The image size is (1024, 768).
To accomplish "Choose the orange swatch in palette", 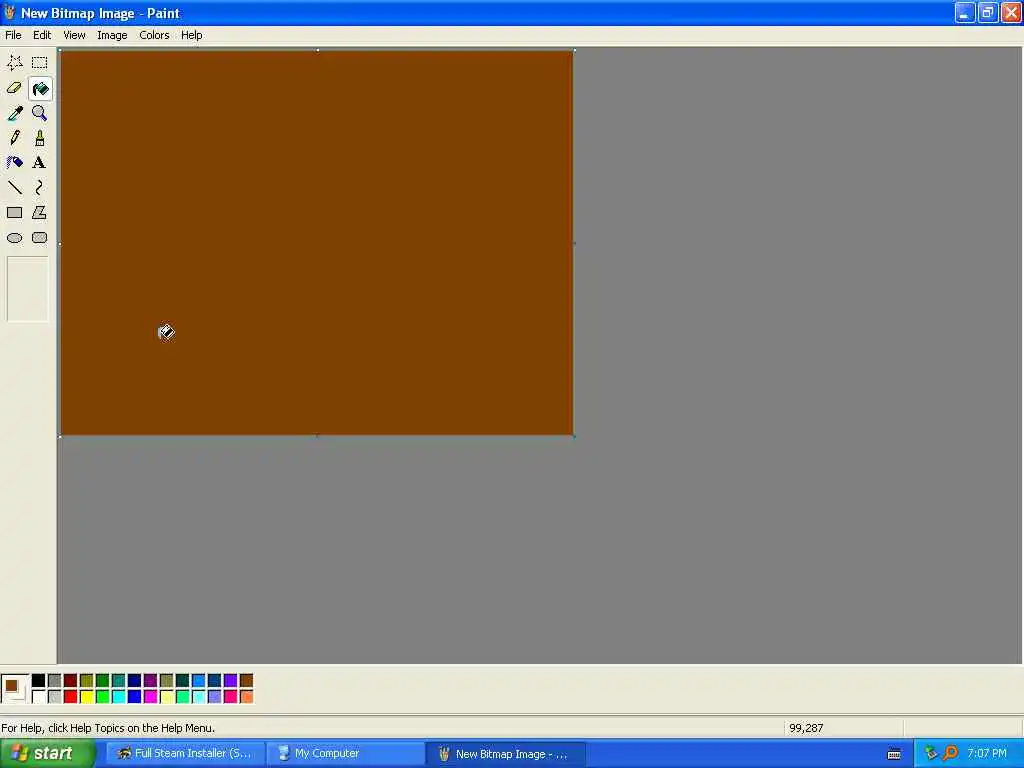I will pos(246,697).
